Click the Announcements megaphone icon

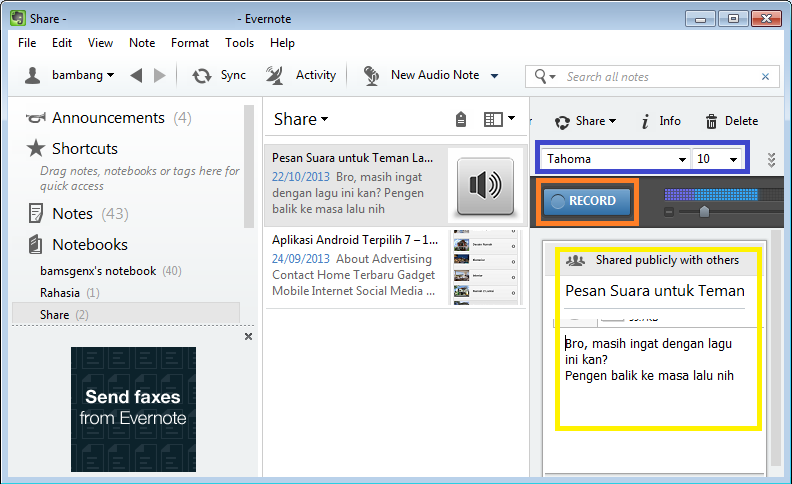point(36,118)
